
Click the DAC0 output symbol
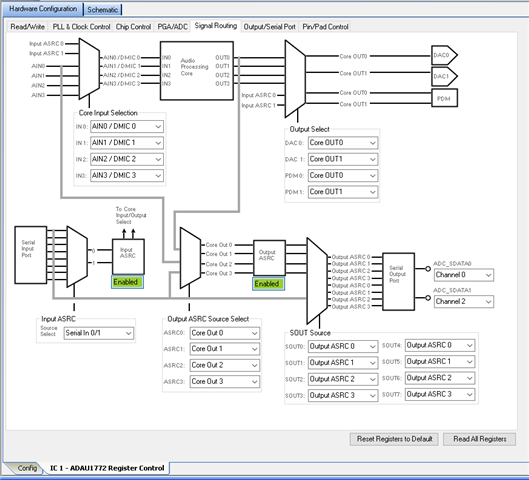click(x=444, y=55)
